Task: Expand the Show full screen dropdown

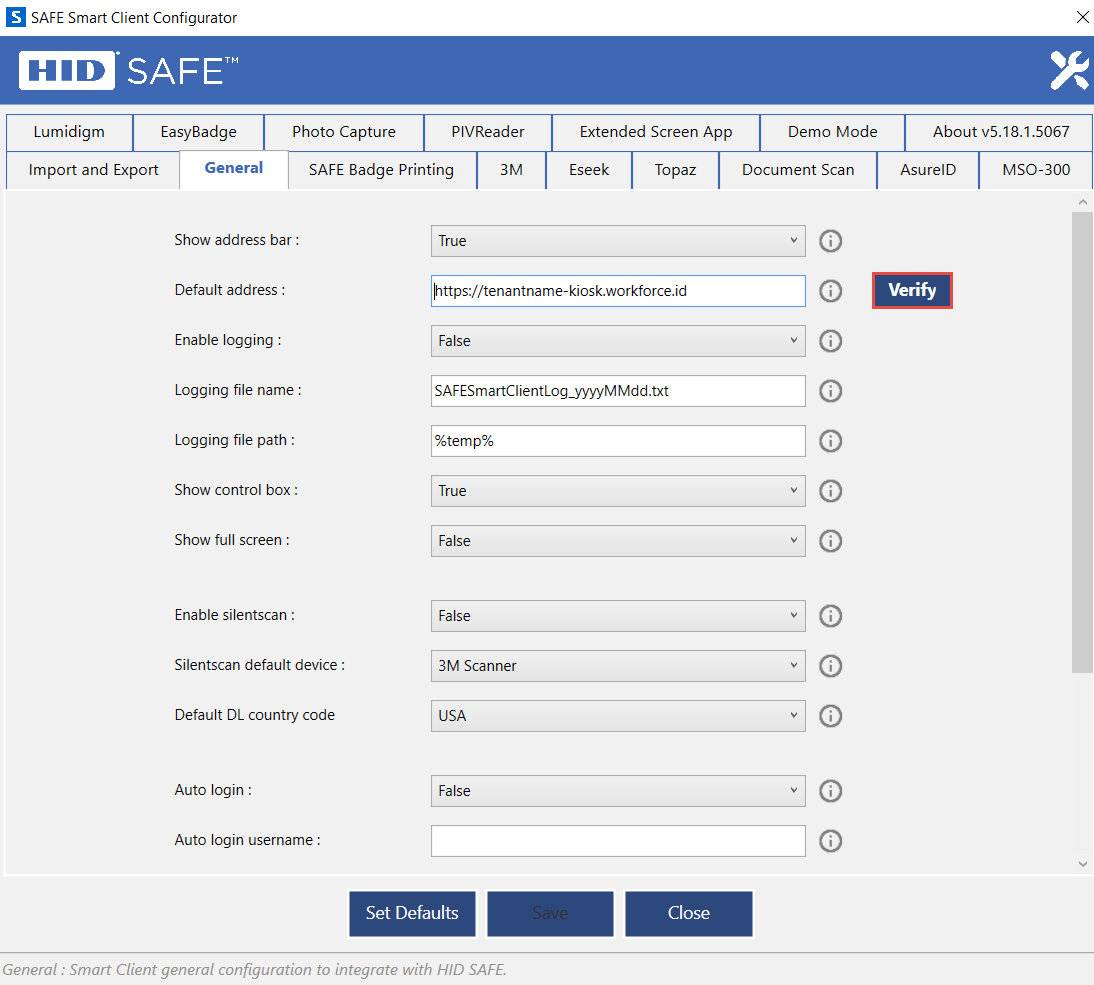Action: pyautogui.click(x=618, y=541)
